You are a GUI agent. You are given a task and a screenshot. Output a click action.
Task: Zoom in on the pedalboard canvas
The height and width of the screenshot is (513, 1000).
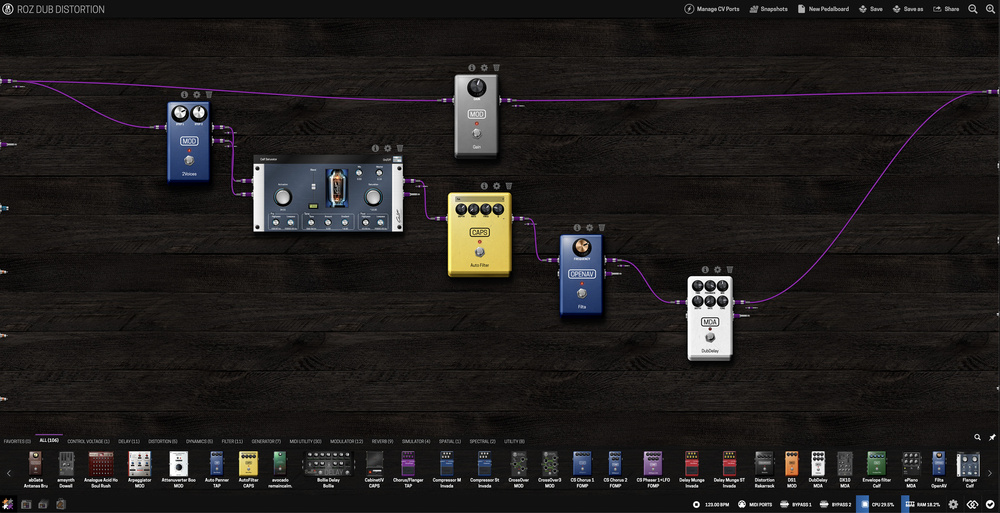(990, 9)
